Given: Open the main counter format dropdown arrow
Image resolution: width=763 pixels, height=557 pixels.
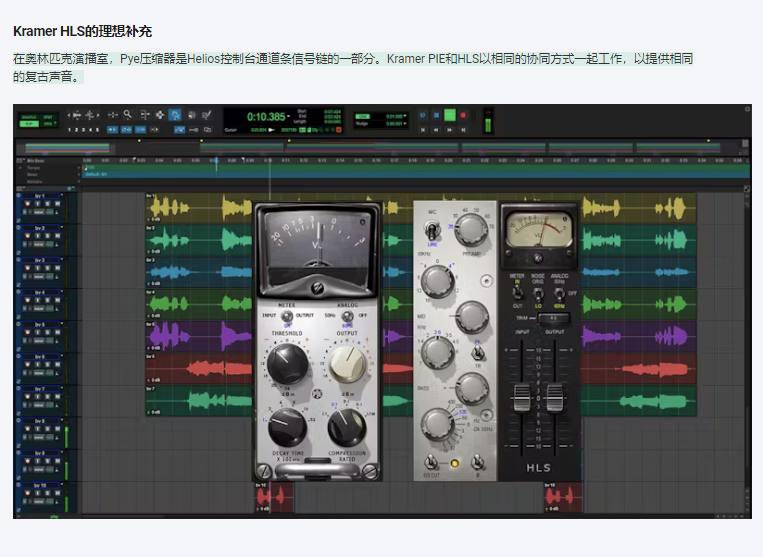Looking at the screenshot, I should [289, 117].
